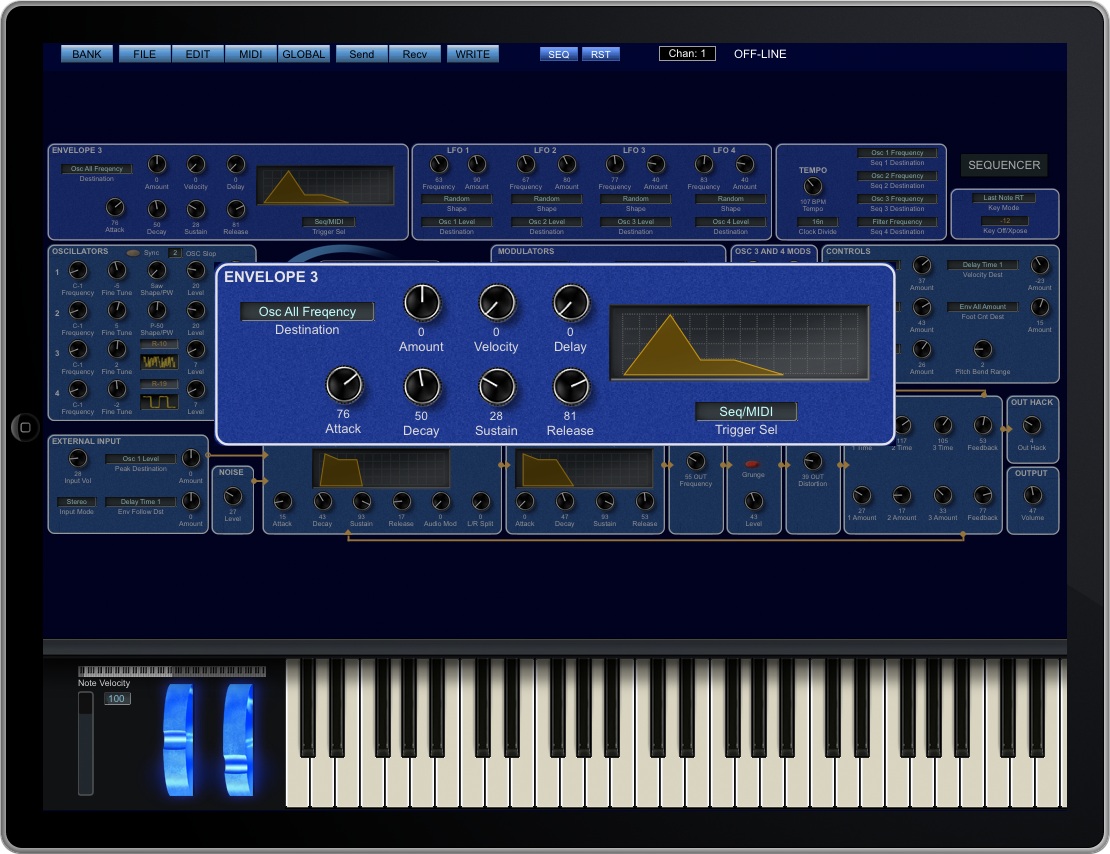Open Env All Amount Foot Cnt Dest selector
The image size is (1110, 854).
coord(983,307)
